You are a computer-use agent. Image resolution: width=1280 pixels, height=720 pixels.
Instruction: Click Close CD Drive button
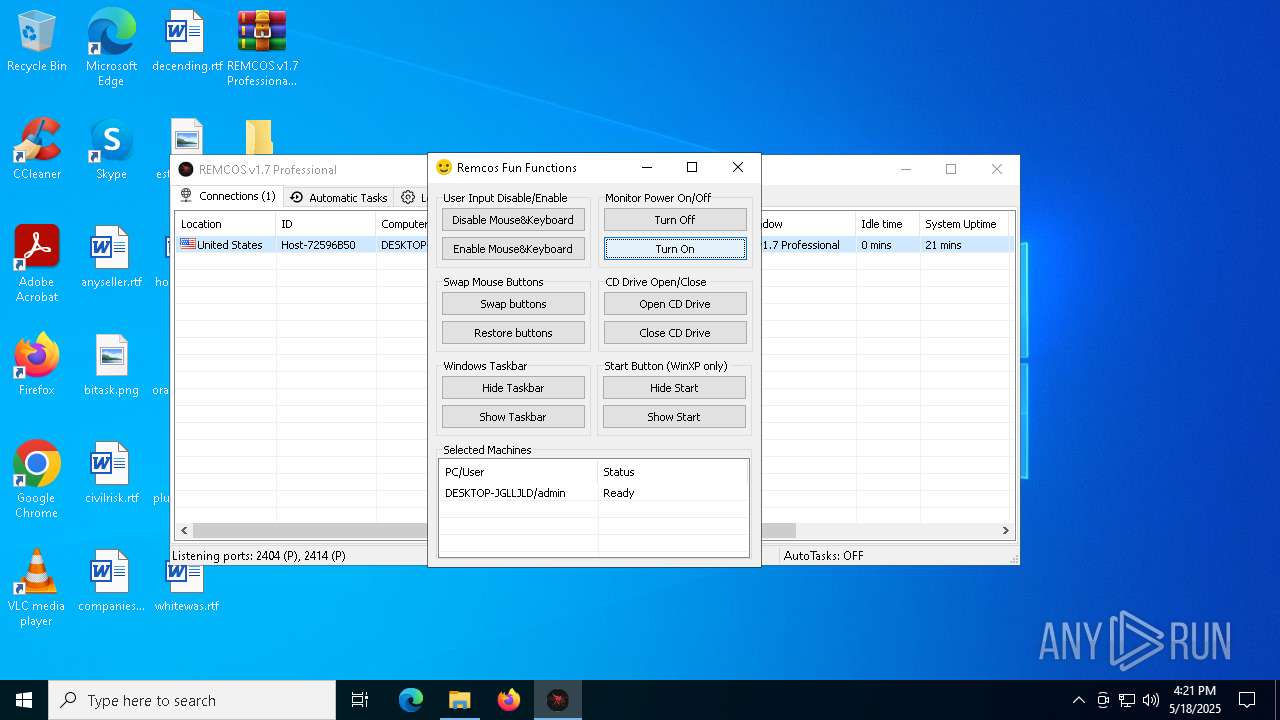point(675,333)
